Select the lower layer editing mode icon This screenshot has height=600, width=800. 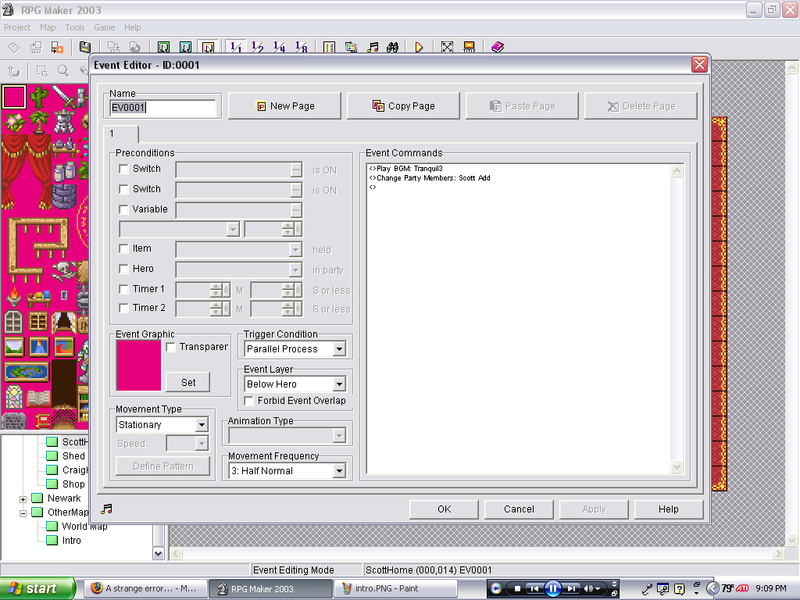click(164, 47)
